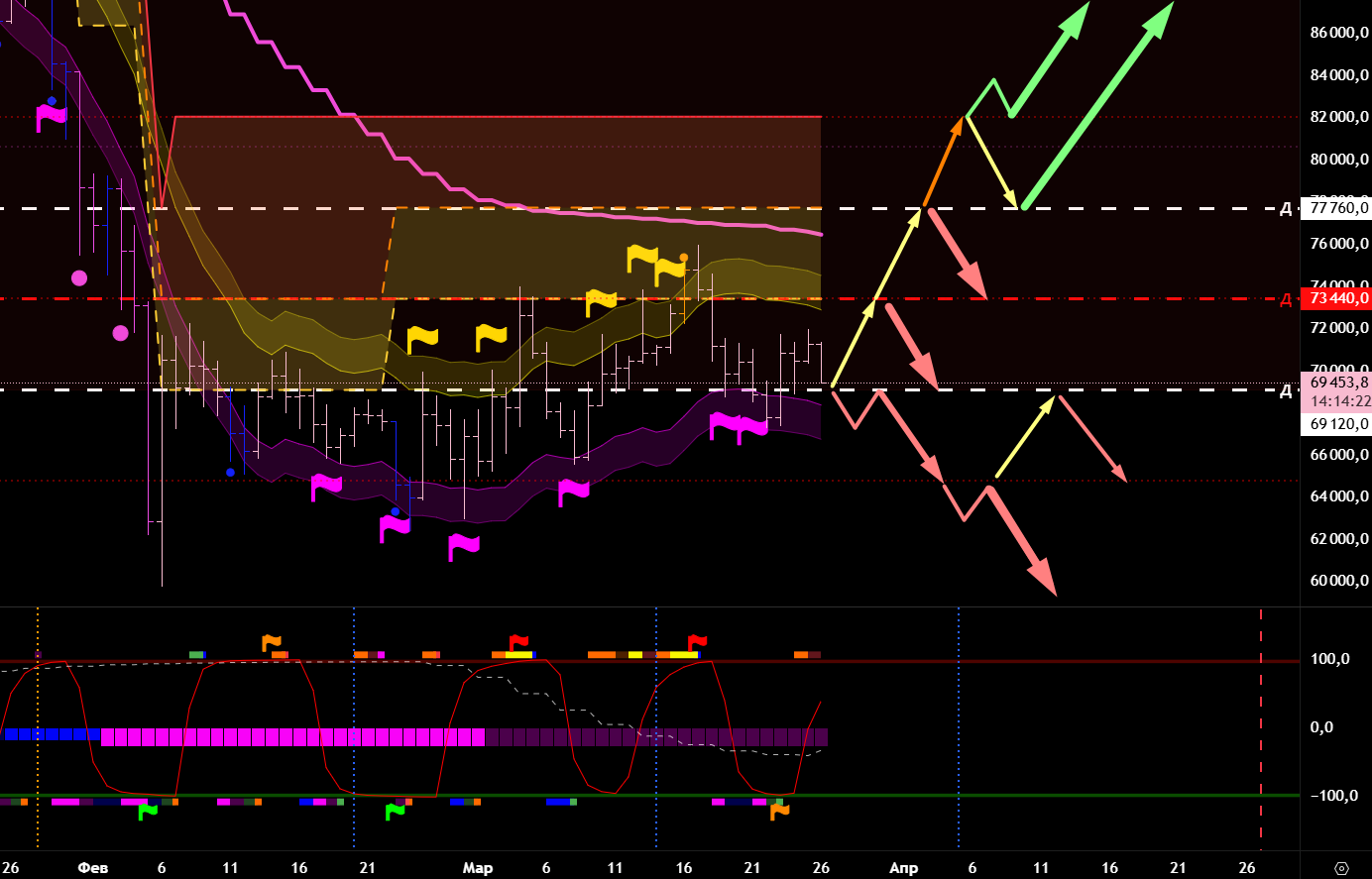Click the red Д marker beside 73 440,0
This screenshot has height=879, width=1372.
[x=1286, y=299]
